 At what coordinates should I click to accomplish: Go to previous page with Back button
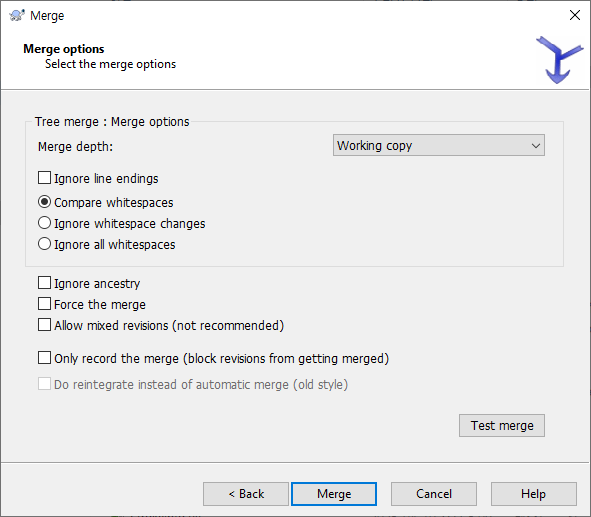pos(246,494)
